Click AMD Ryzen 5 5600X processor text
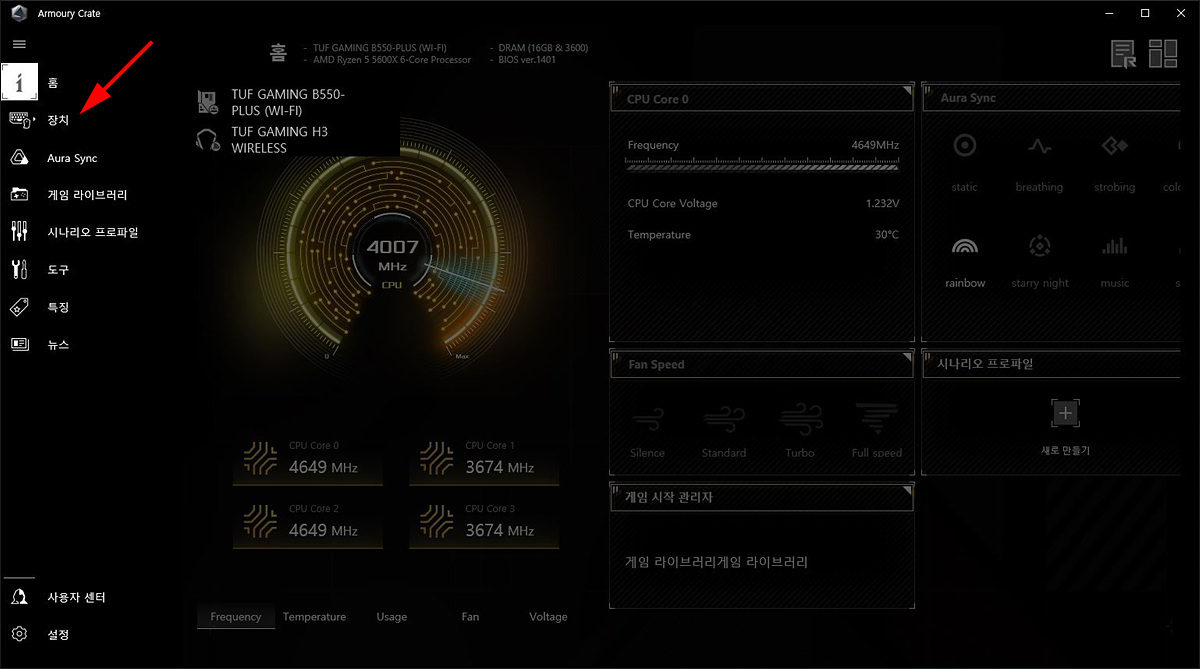The width and height of the screenshot is (1200, 669). [392, 60]
